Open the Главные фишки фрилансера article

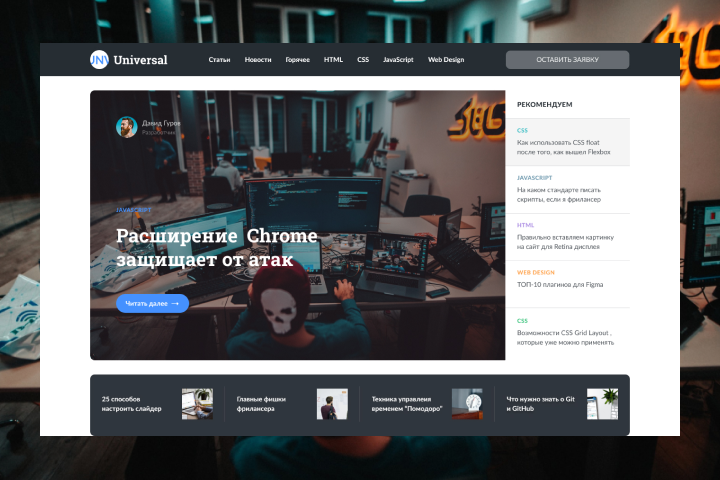tap(261, 404)
